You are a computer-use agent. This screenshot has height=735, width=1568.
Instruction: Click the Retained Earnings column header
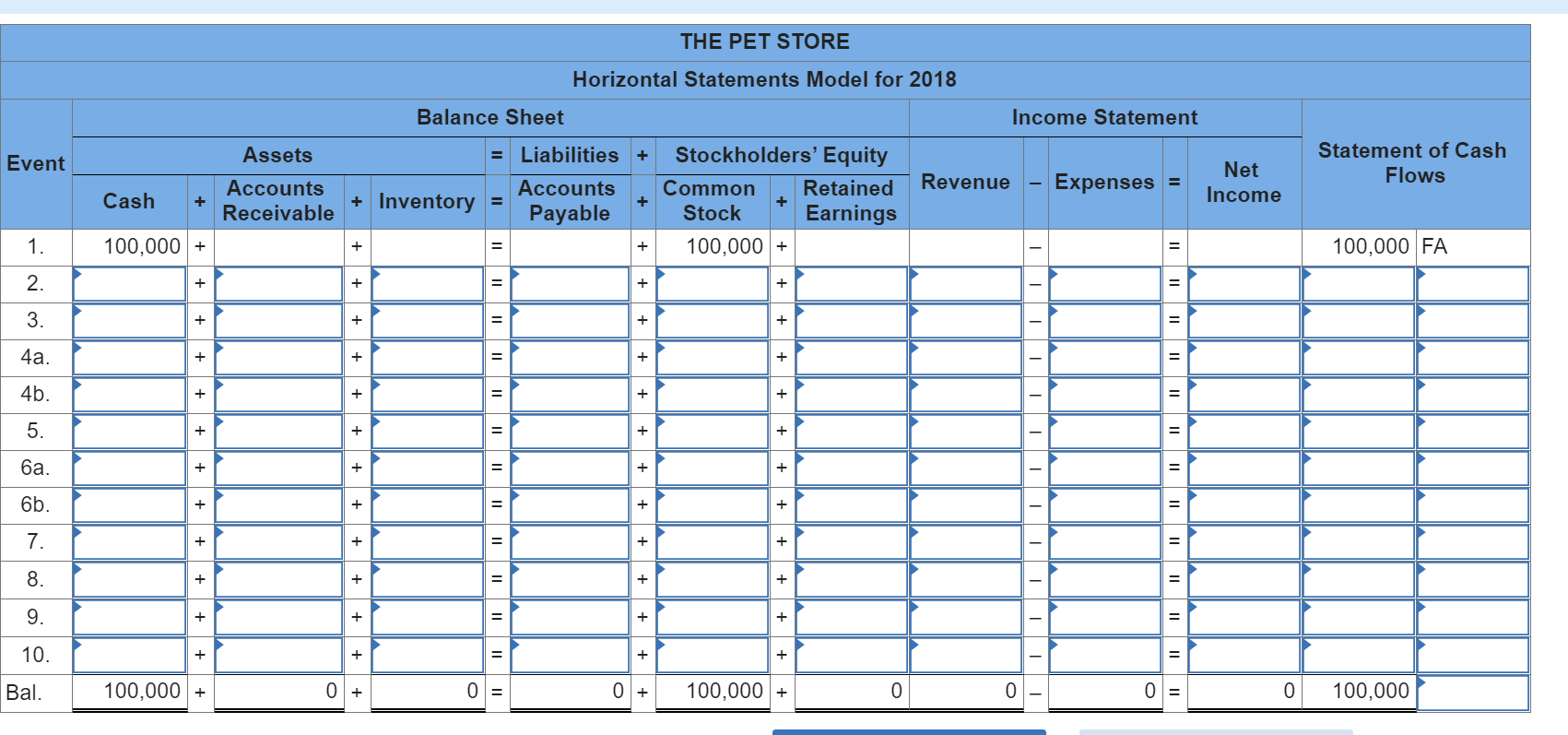pos(849,201)
